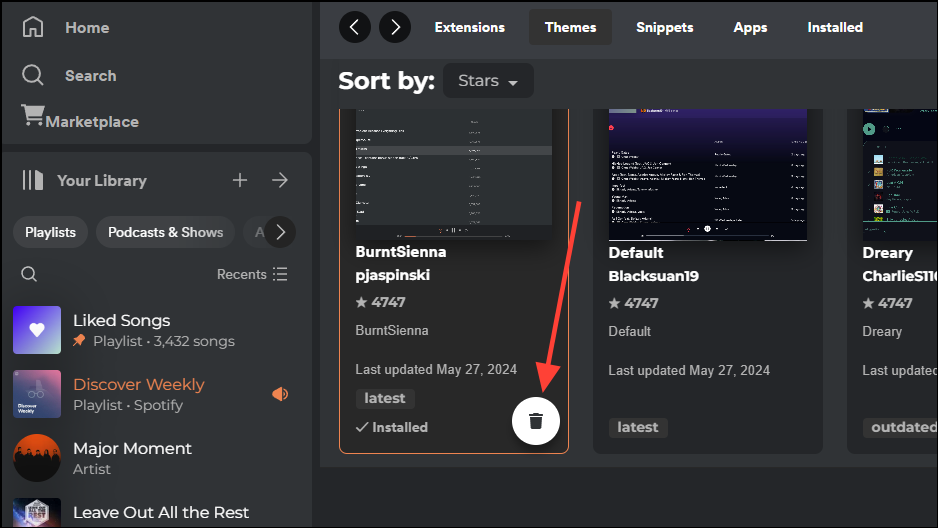This screenshot has height=528, width=938.
Task: Open the Liked Songs playlist cover
Action: point(37,330)
